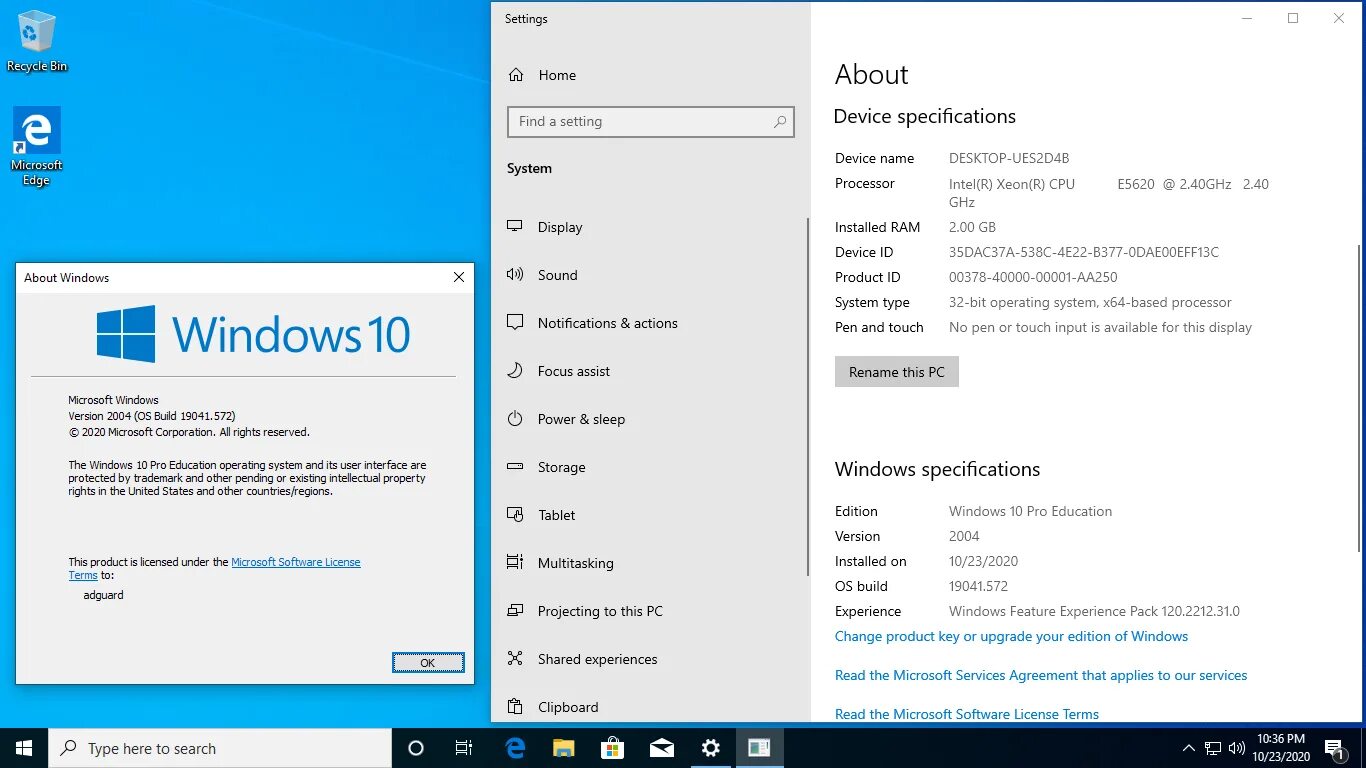Close the About Windows dialog

coord(459,277)
